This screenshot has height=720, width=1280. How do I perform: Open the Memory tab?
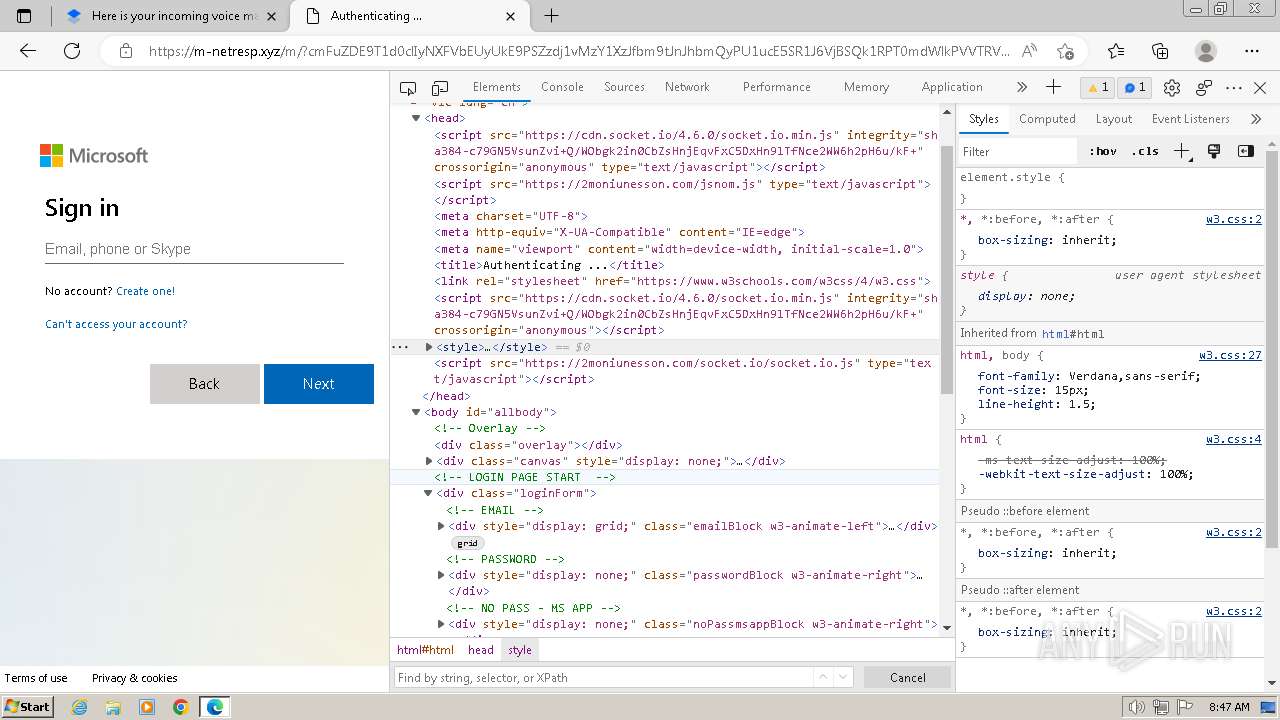866,87
